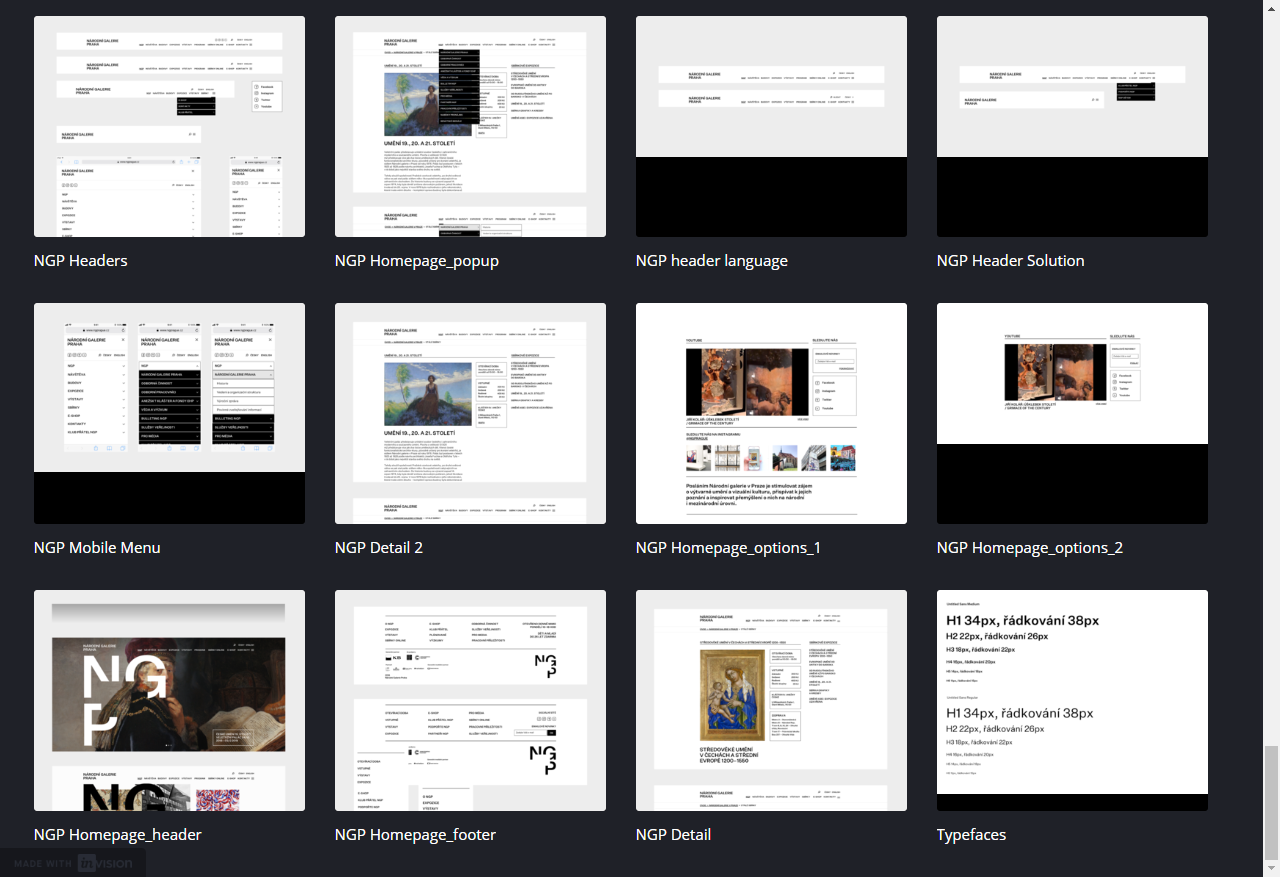Screen dimensions: 1280x877
Task: Open the NGP Headers thumbnail
Action: 169,126
